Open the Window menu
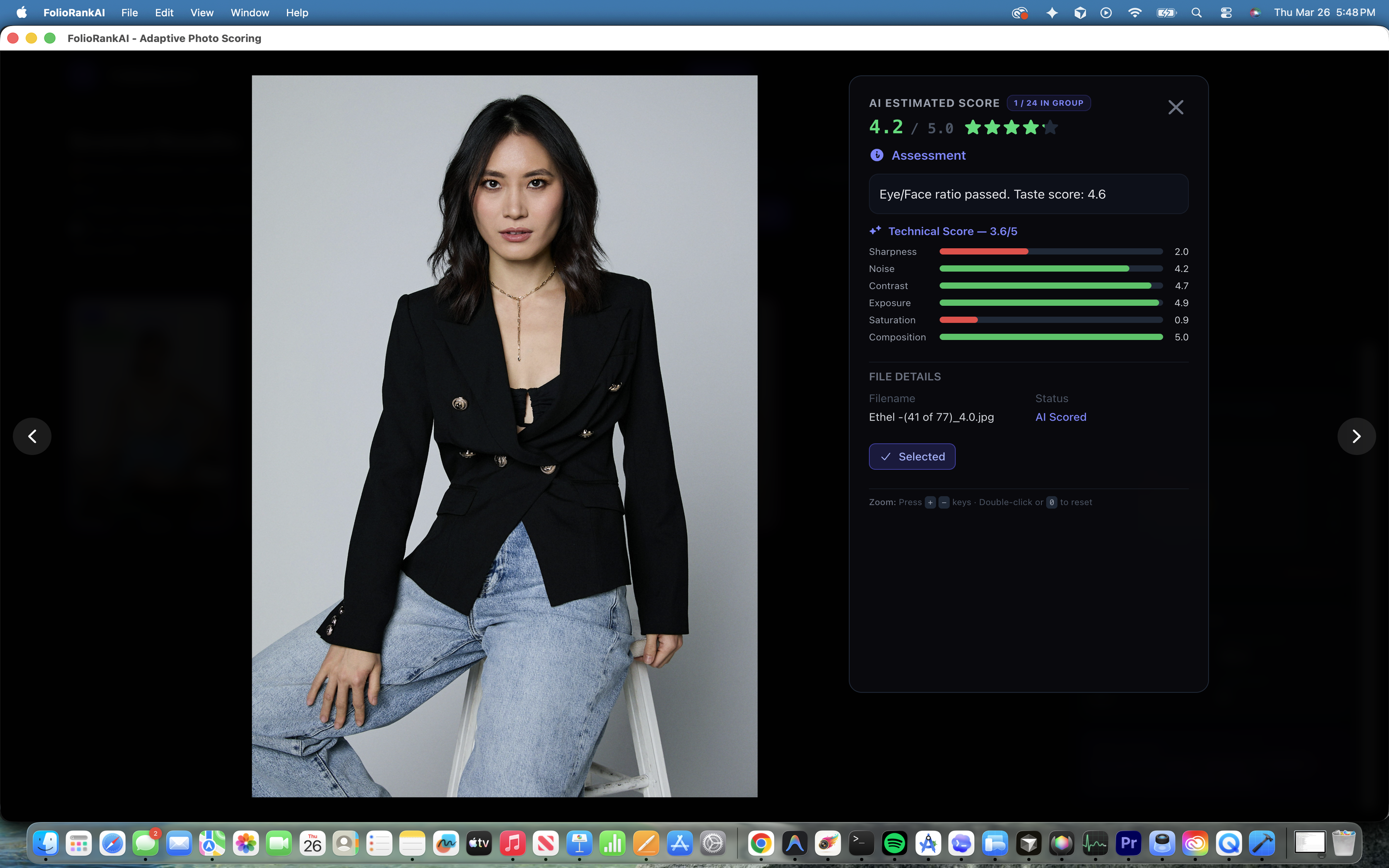 pyautogui.click(x=250, y=13)
